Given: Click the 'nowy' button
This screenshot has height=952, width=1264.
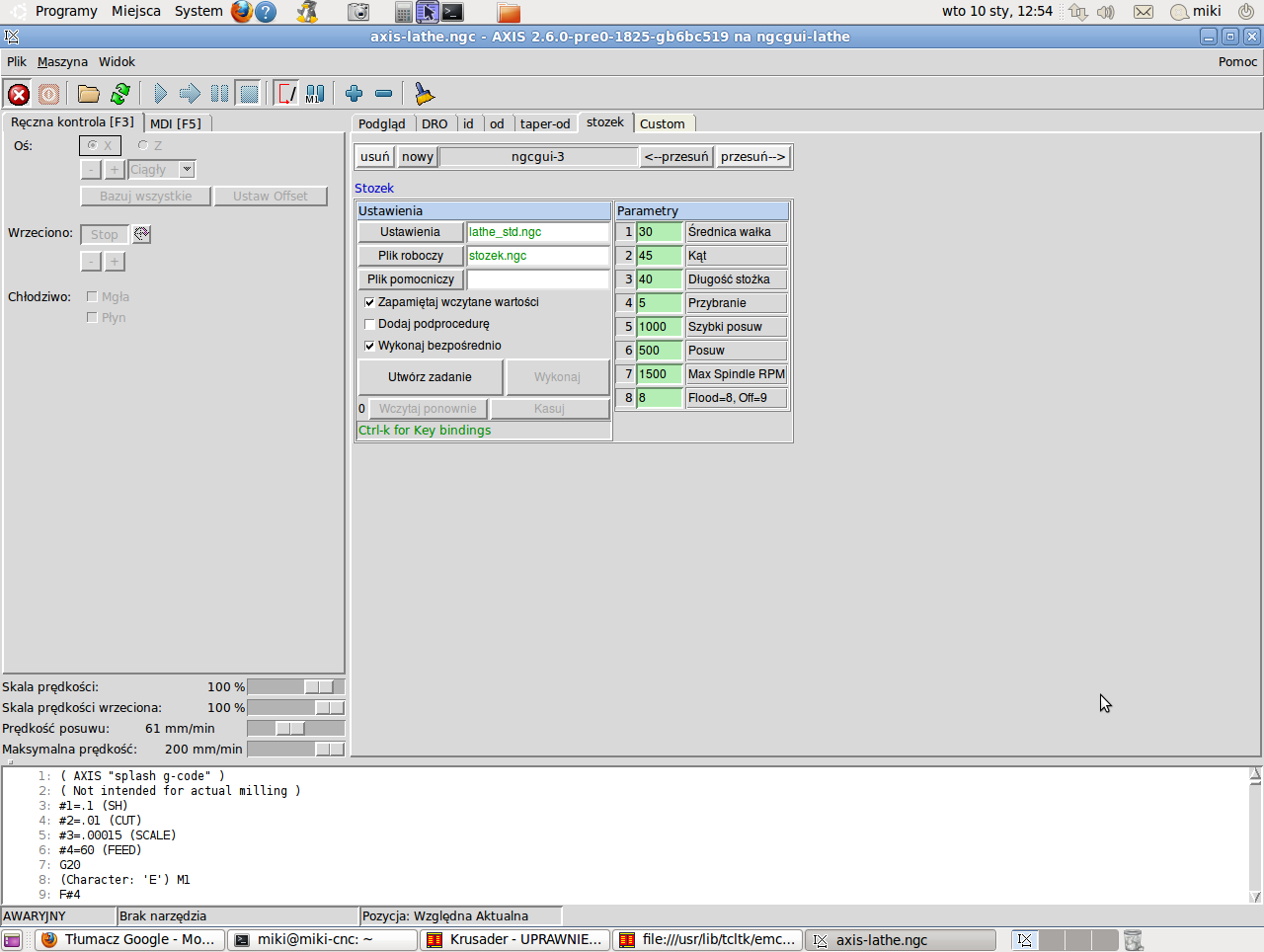Looking at the screenshot, I should [418, 156].
